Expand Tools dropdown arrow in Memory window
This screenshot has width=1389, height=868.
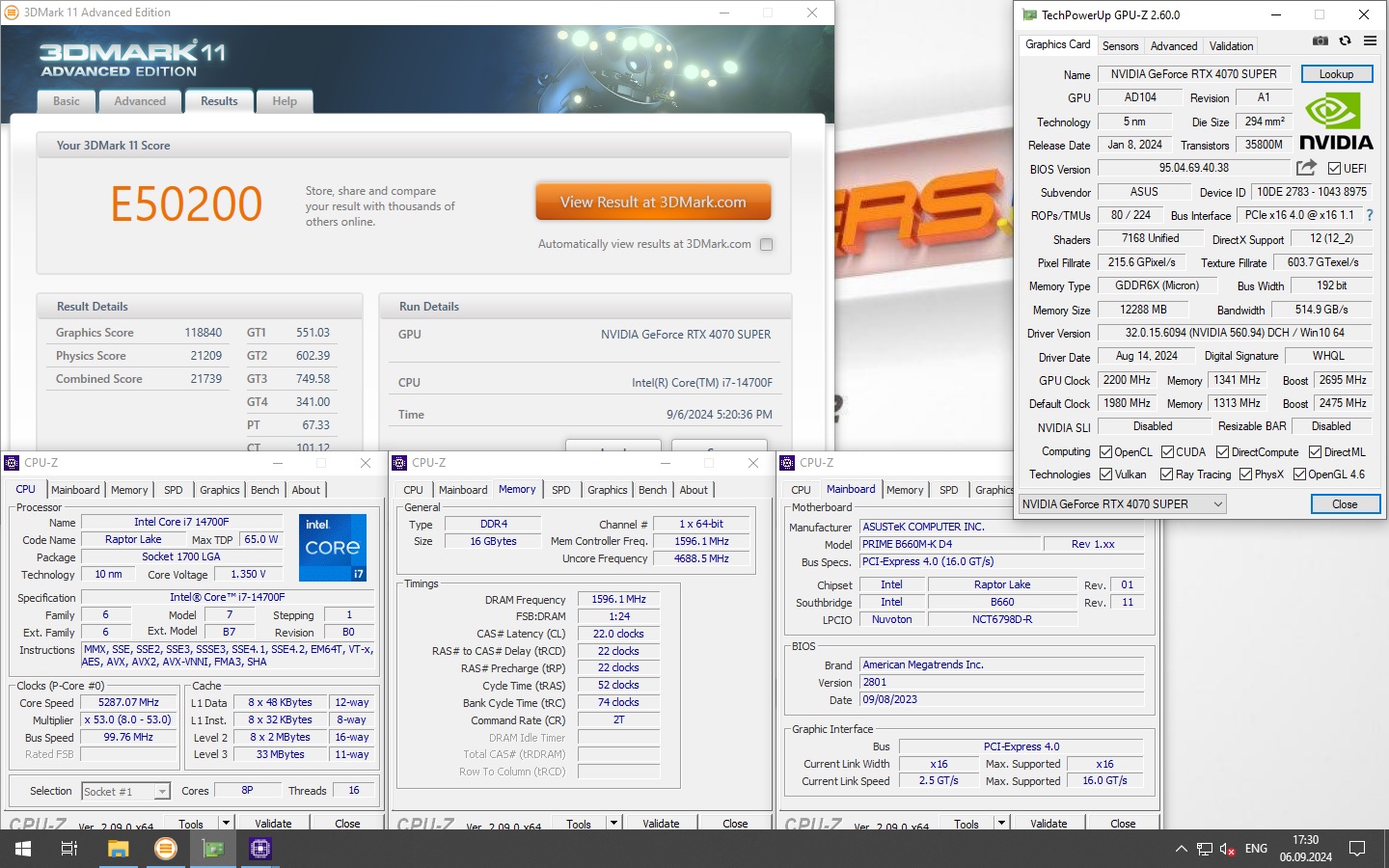coord(613,823)
